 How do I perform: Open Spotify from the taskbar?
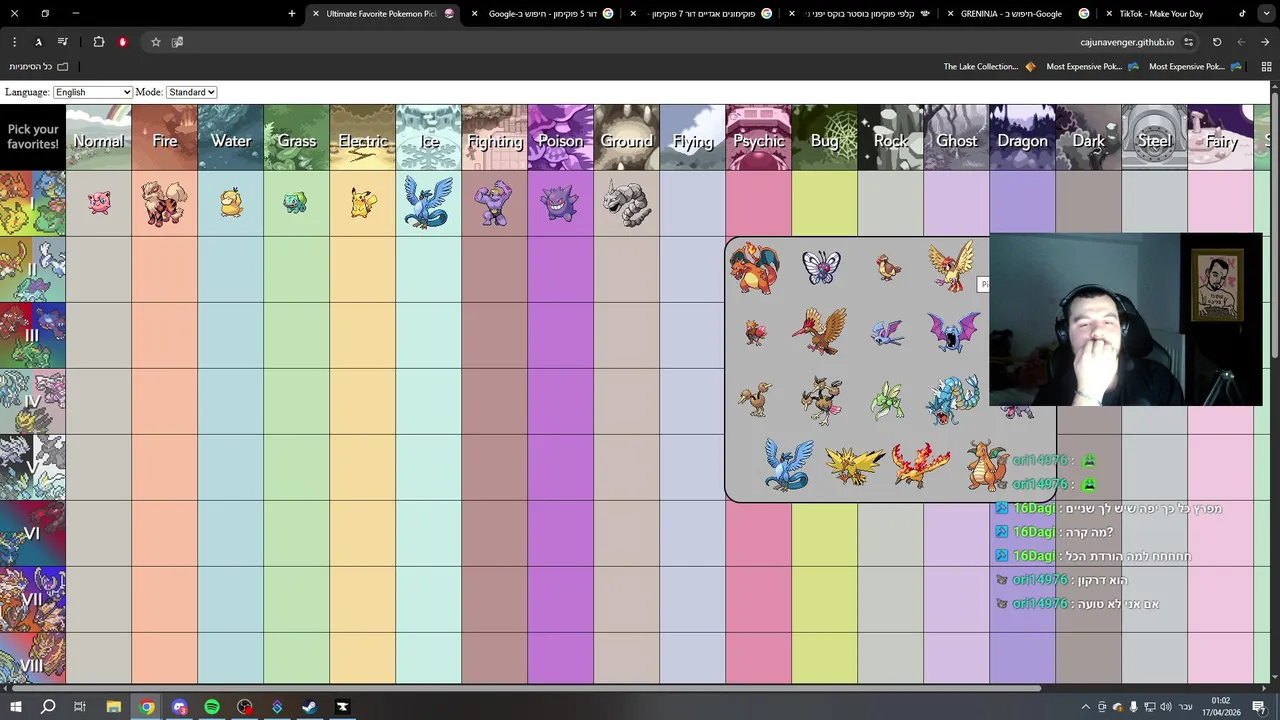pyautogui.click(x=212, y=707)
